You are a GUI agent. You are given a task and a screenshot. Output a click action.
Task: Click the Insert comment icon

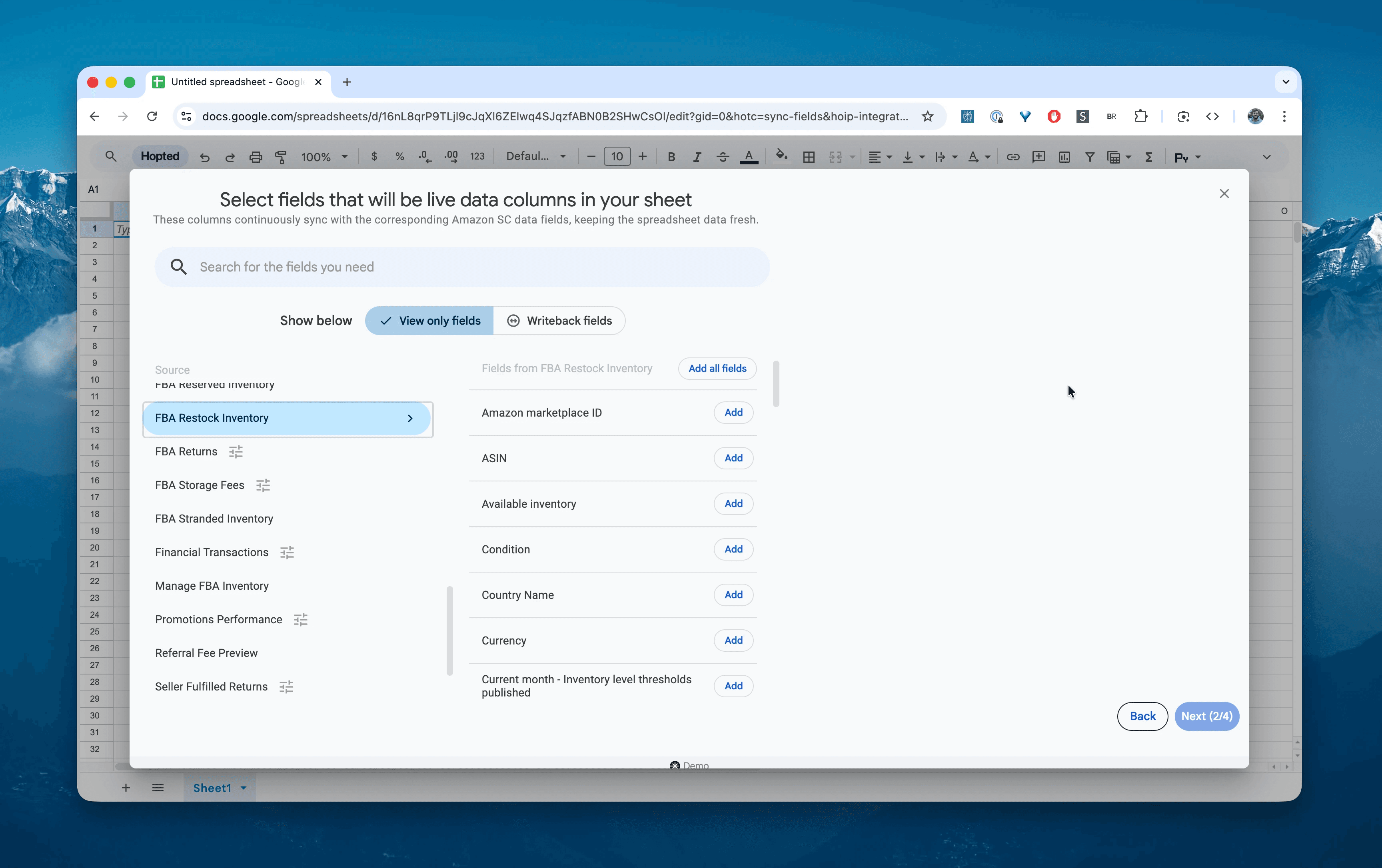(1038, 157)
